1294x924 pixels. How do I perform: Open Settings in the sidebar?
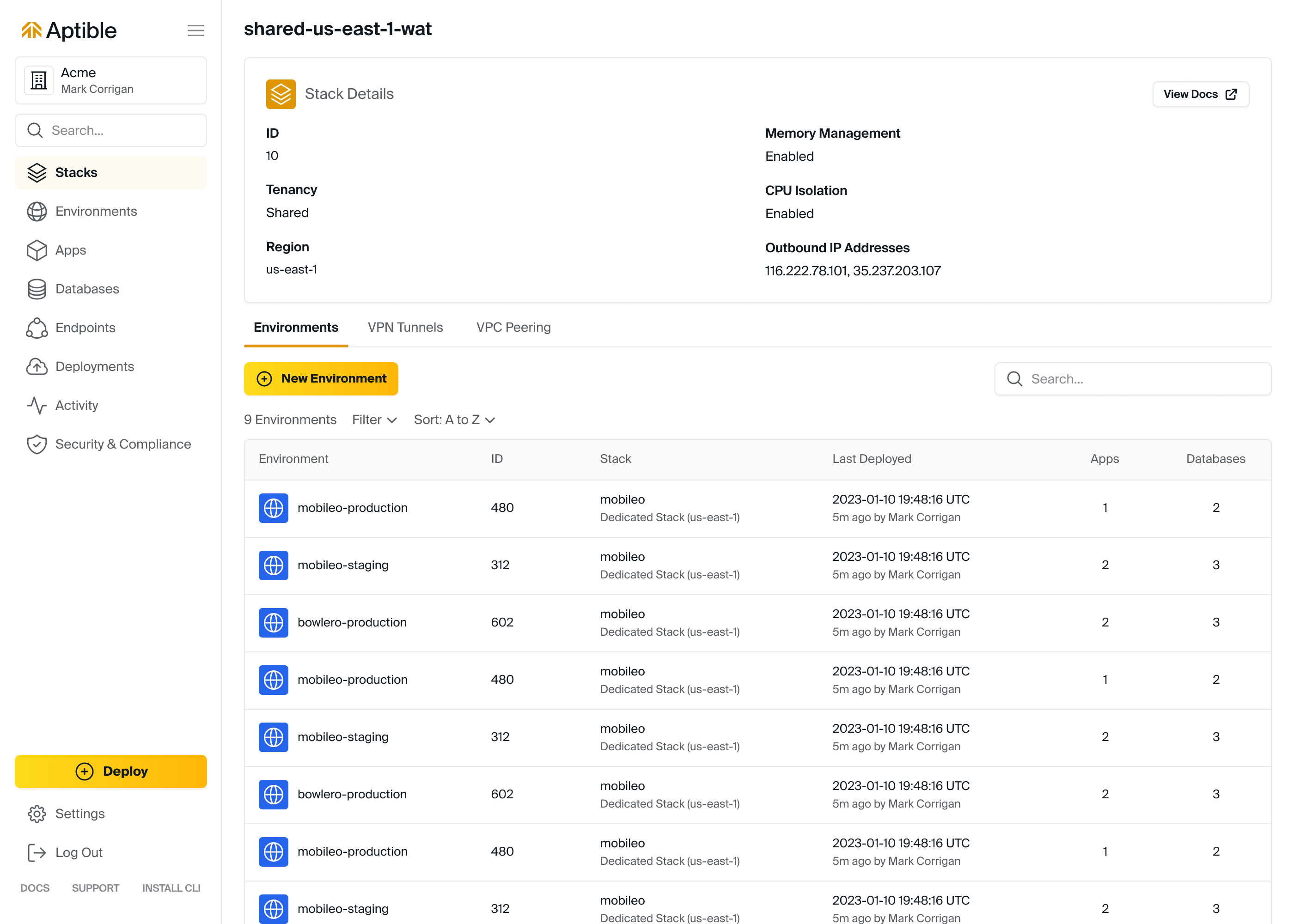click(x=111, y=814)
